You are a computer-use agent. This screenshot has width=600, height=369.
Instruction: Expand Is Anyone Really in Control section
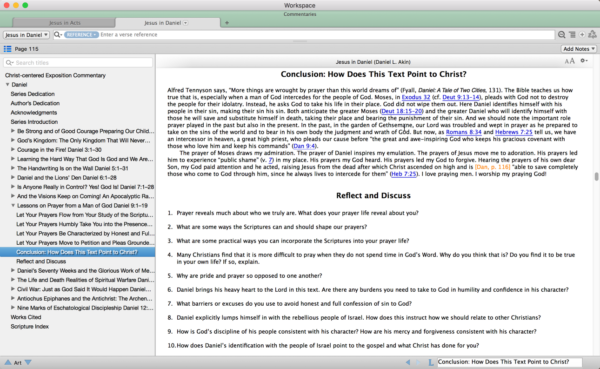pyautogui.click(x=13, y=186)
